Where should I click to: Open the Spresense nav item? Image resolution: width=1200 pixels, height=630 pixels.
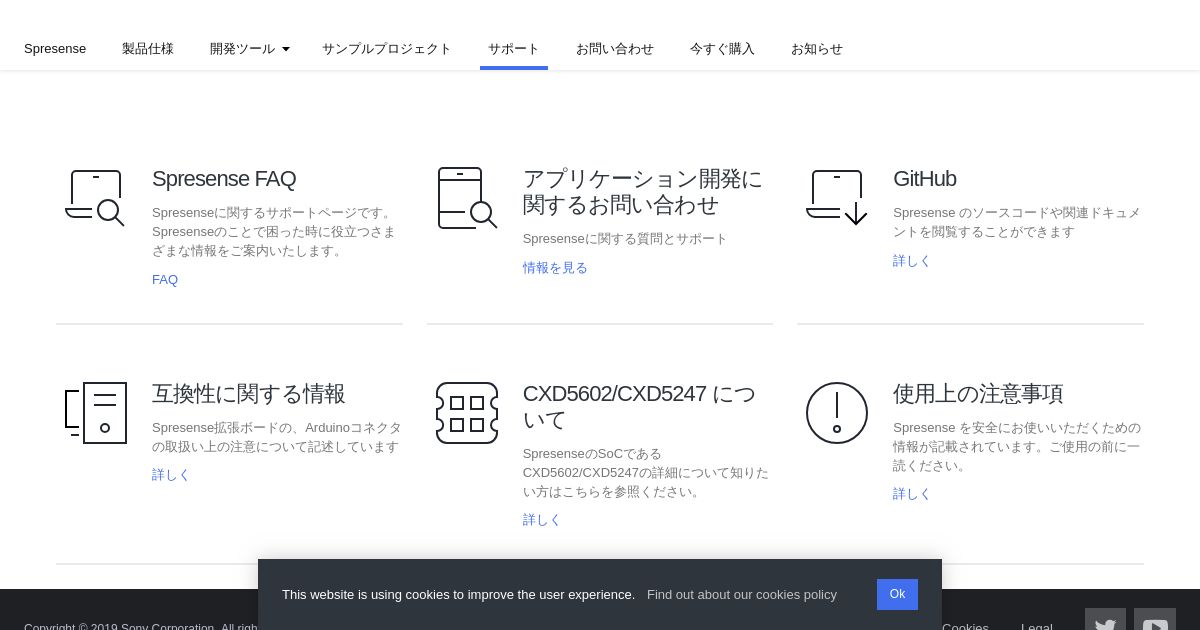(x=55, y=48)
